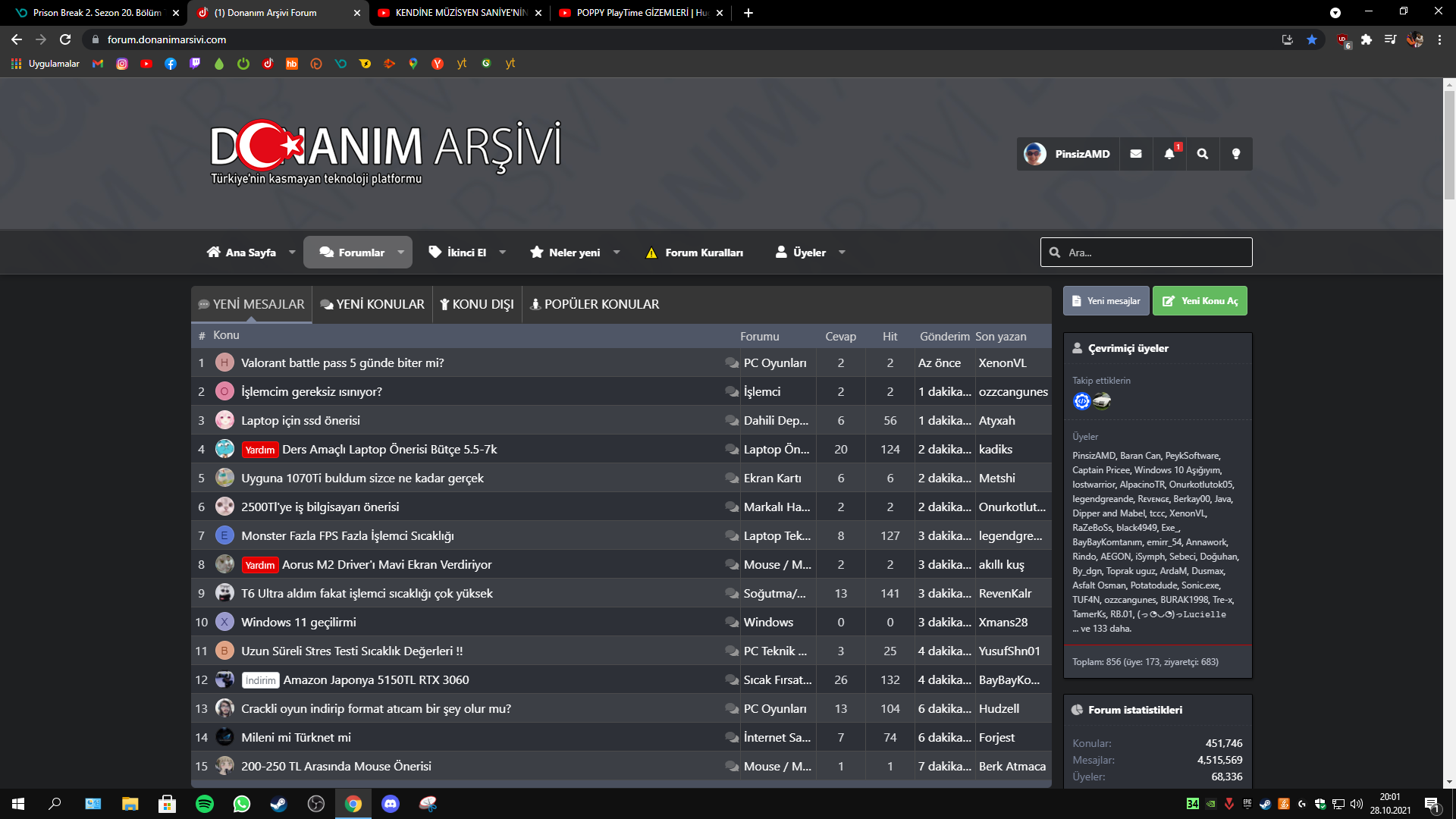Viewport: 1456px width, 819px height.
Task: Switch to YENİ MESAJLAR tab
Action: coord(251,304)
